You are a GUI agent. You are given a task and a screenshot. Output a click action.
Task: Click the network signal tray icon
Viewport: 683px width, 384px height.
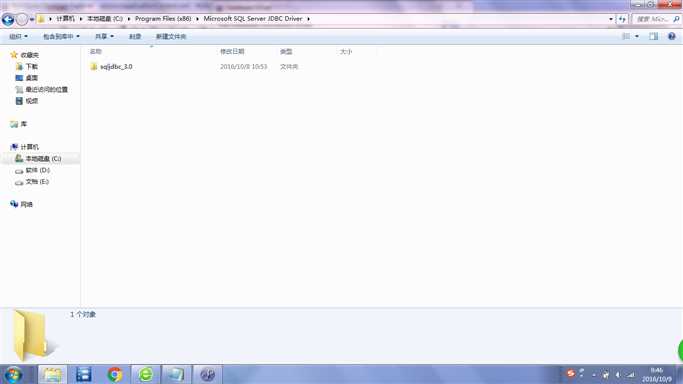click(x=631, y=374)
